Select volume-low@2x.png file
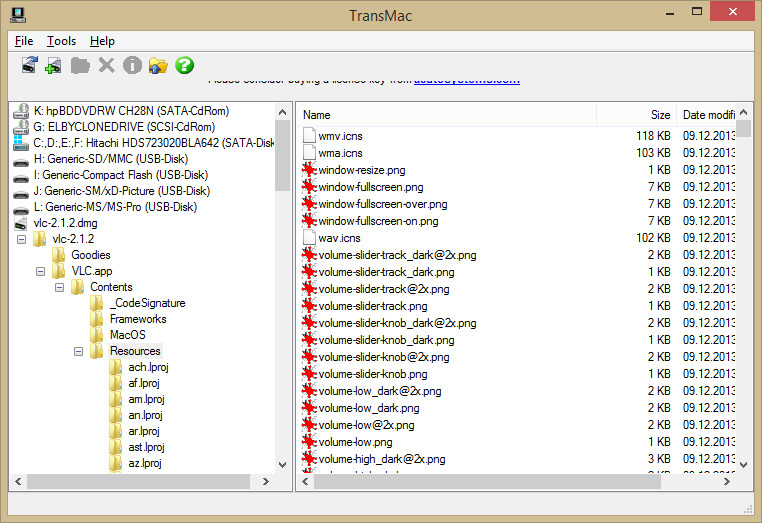This screenshot has width=762, height=523. [366, 425]
